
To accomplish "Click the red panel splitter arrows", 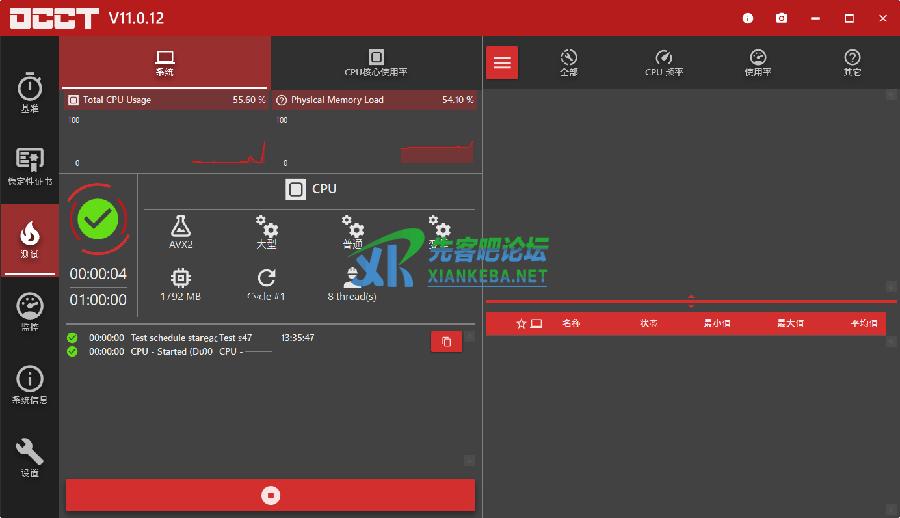I will pos(691,300).
